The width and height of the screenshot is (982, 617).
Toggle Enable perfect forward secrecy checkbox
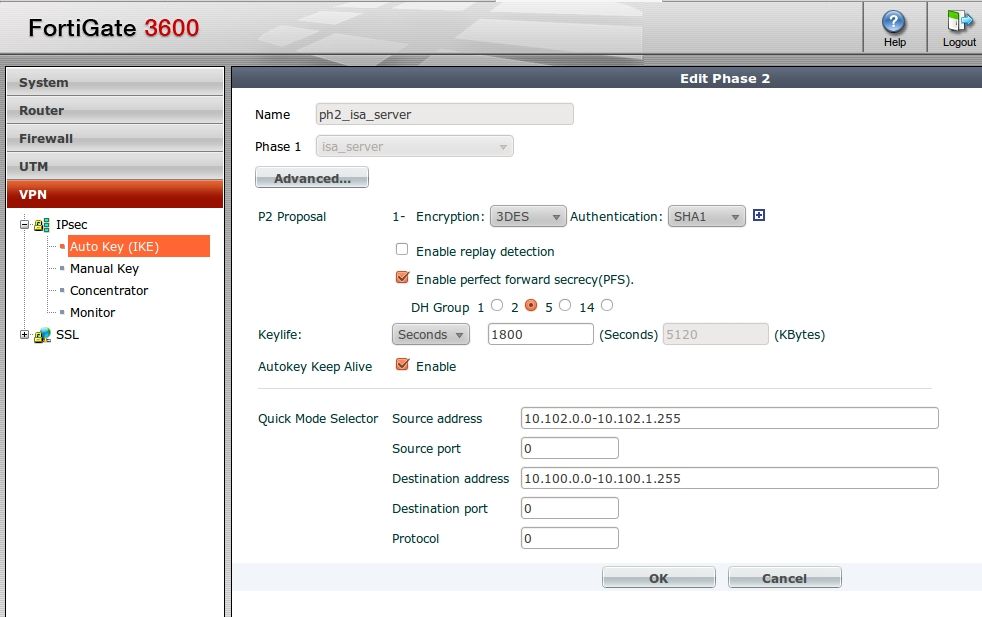pyautogui.click(x=402, y=277)
